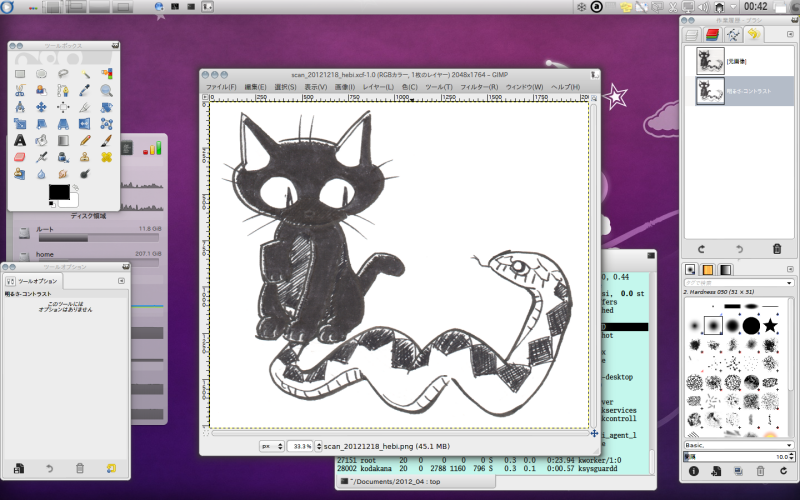Select the Shear tool
800x500 pixels.
pos(41,123)
